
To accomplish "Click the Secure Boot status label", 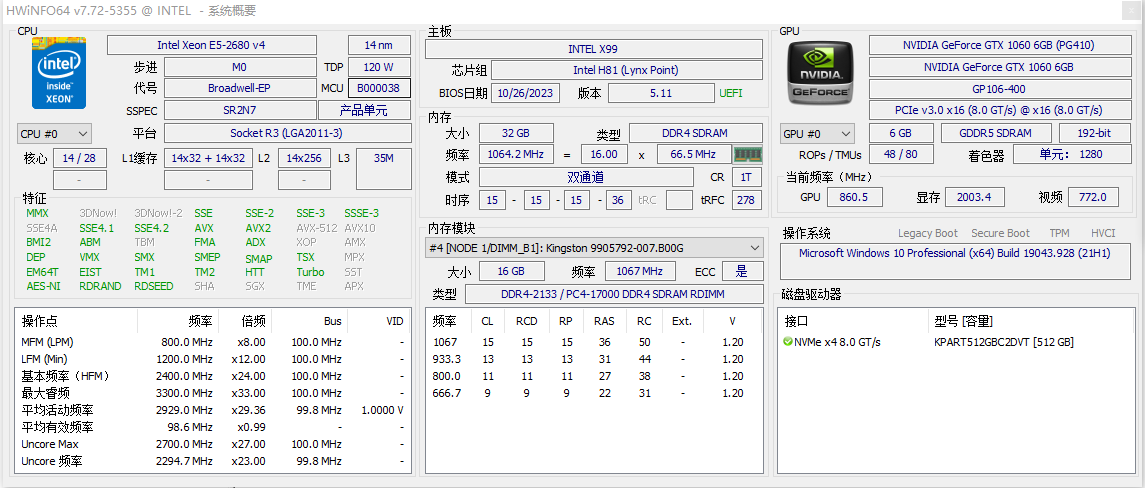I will 1000,233.
